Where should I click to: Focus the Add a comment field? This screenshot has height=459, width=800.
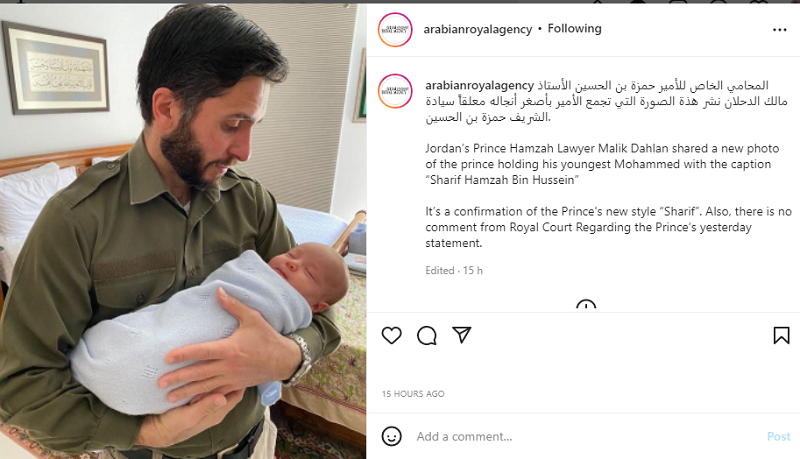[587, 437]
